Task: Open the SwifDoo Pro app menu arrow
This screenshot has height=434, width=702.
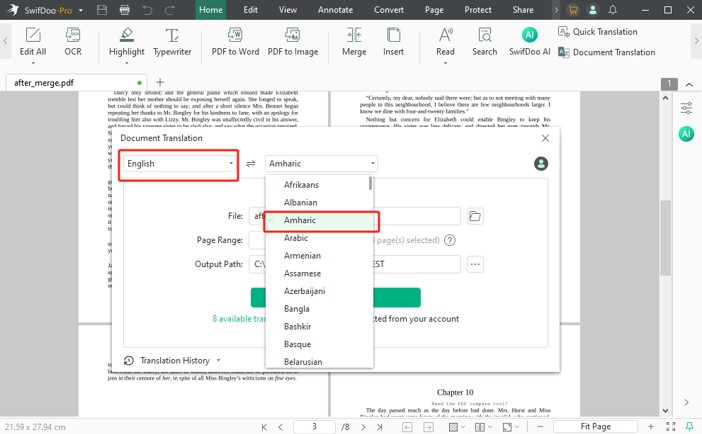Action: point(81,10)
